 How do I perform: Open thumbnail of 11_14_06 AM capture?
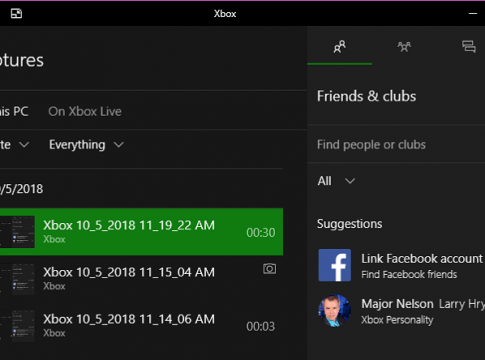tap(17, 326)
